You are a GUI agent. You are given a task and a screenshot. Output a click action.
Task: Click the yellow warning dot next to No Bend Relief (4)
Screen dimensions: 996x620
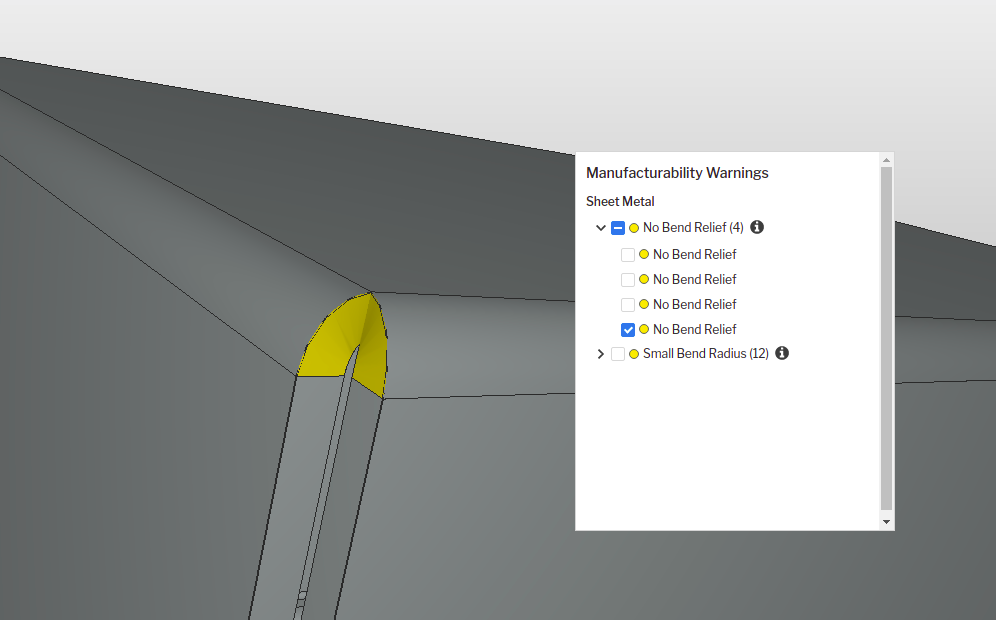point(633,227)
